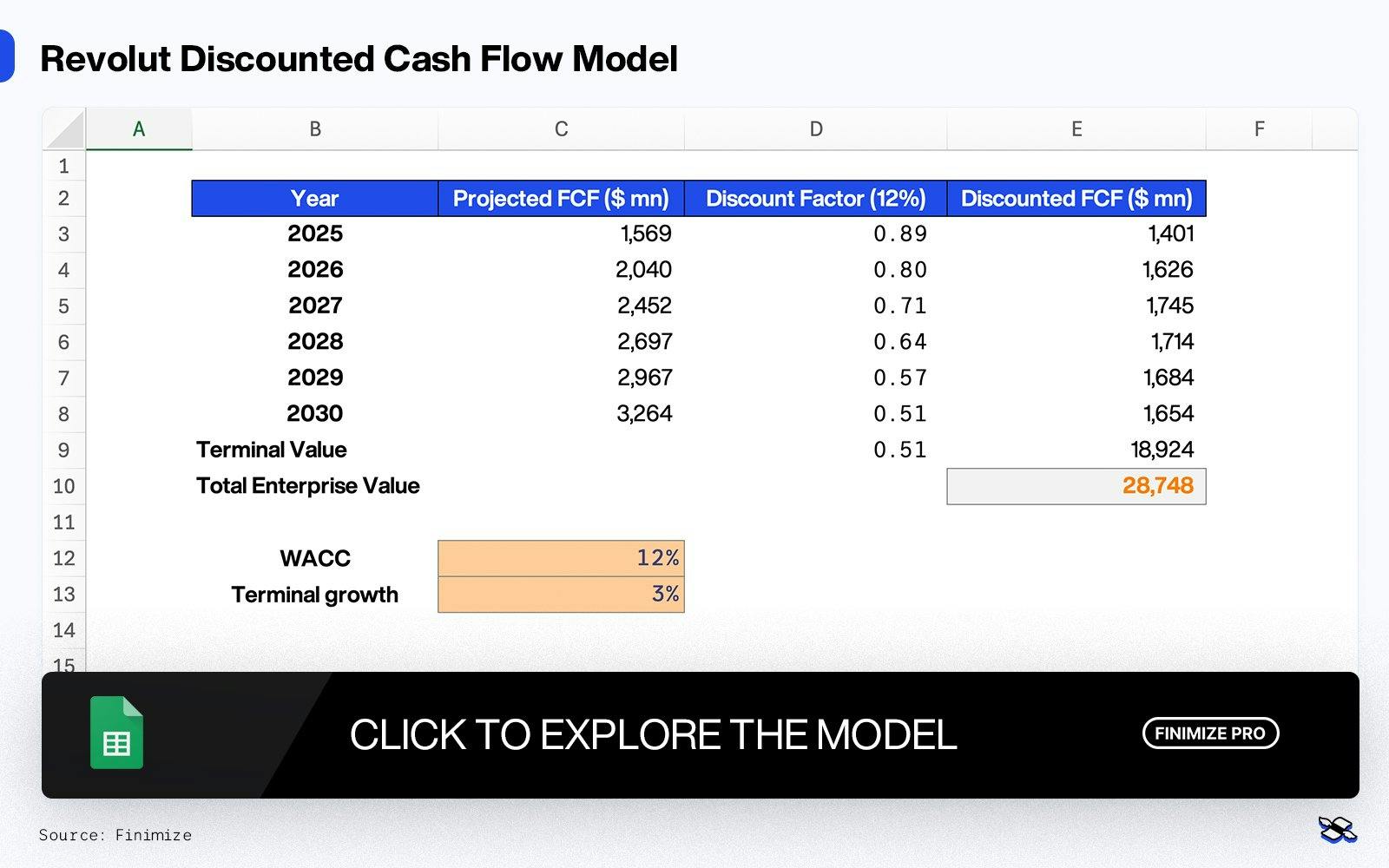Screen dimensions: 1389x868
Task: Select discounted FCF value 1,684
Action: tap(1076, 378)
